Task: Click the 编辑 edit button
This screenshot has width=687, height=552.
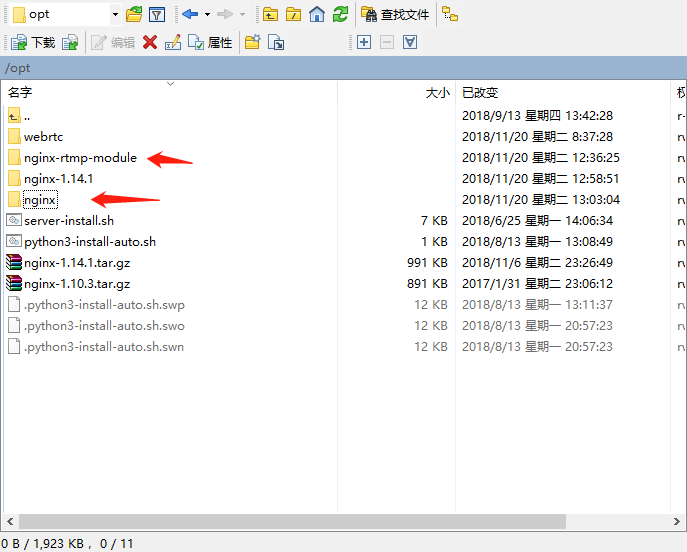Action: coord(113,42)
